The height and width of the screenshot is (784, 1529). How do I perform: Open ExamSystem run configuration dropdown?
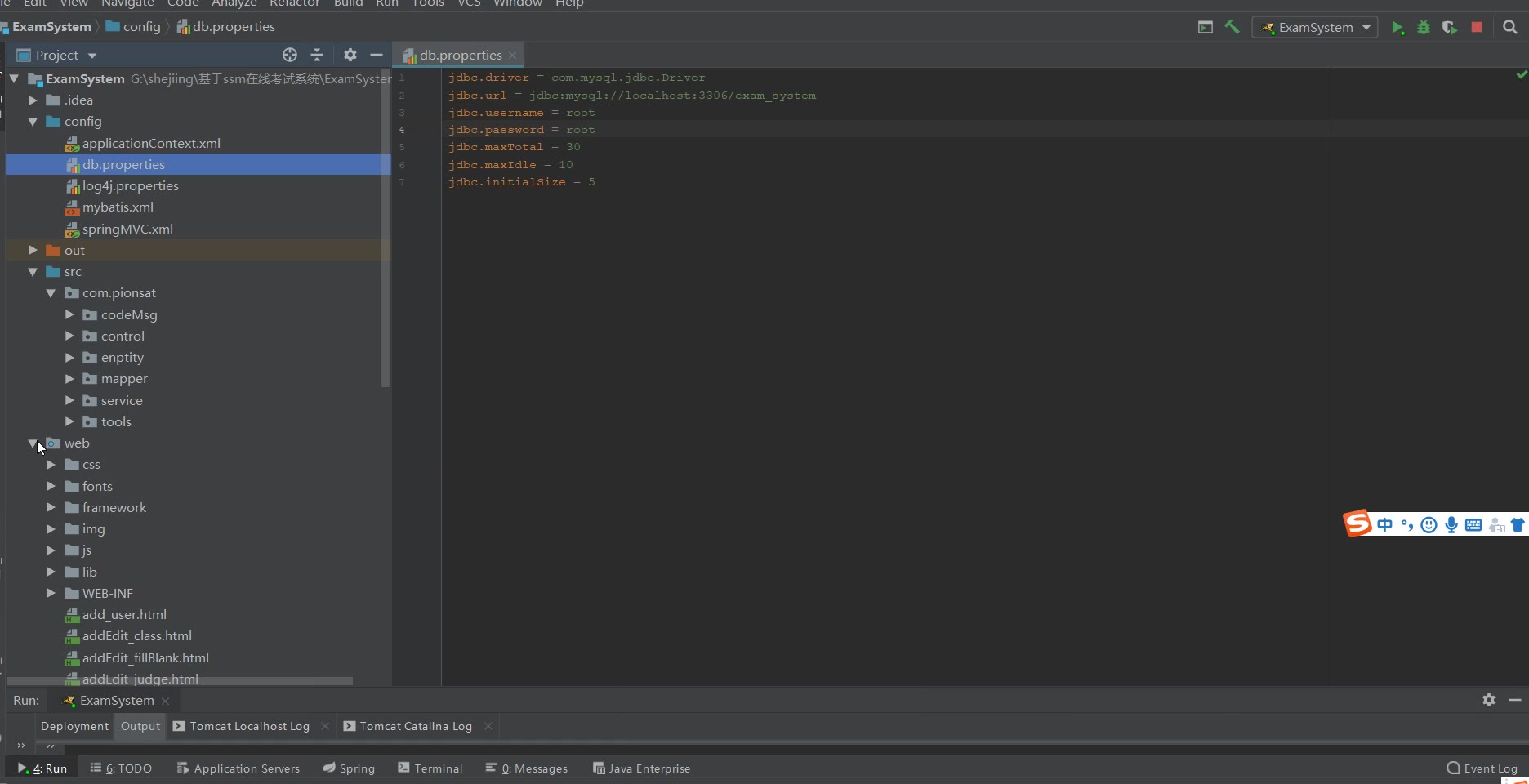(1366, 28)
